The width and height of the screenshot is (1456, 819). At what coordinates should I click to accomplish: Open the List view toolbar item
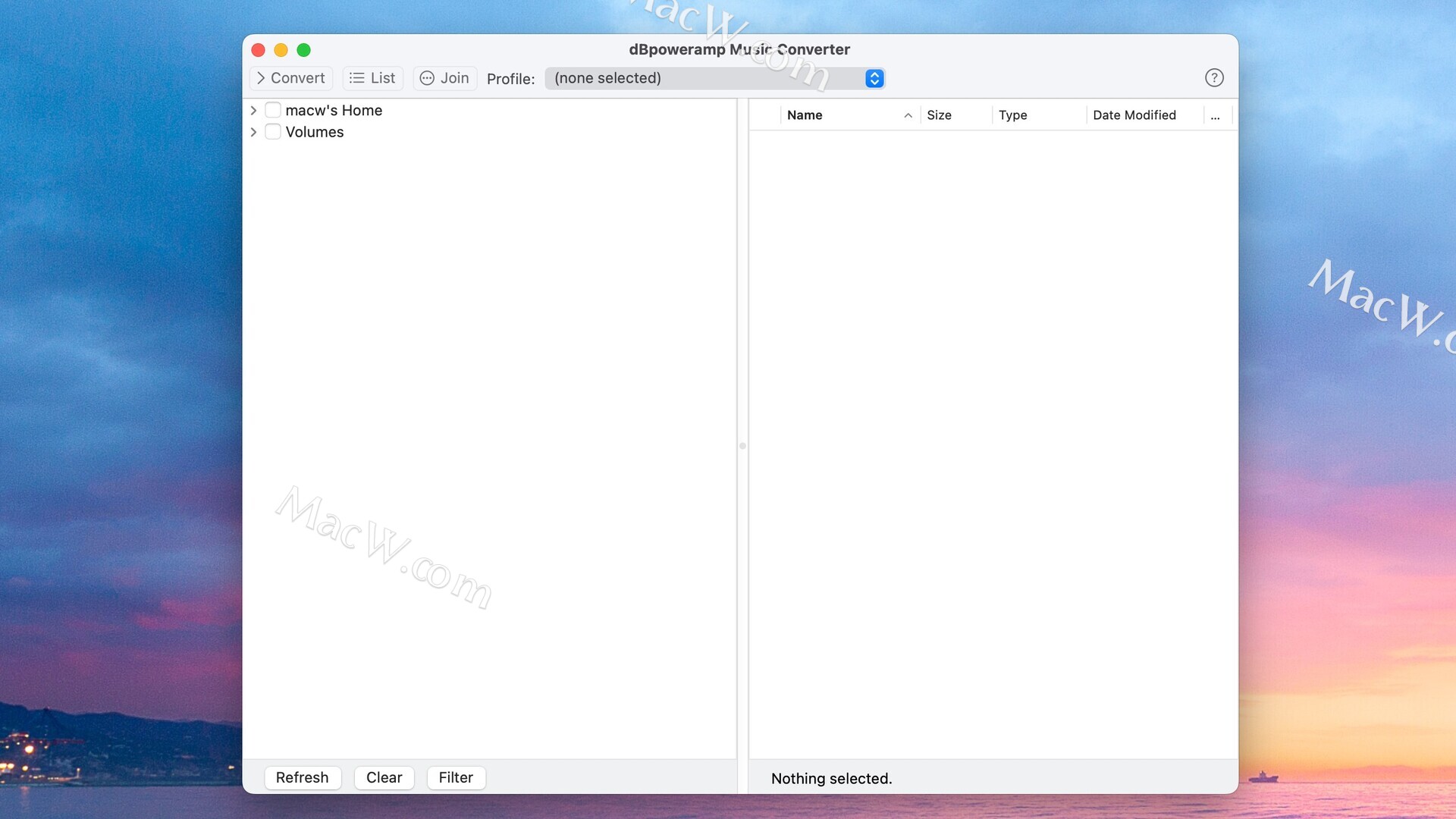coord(372,78)
